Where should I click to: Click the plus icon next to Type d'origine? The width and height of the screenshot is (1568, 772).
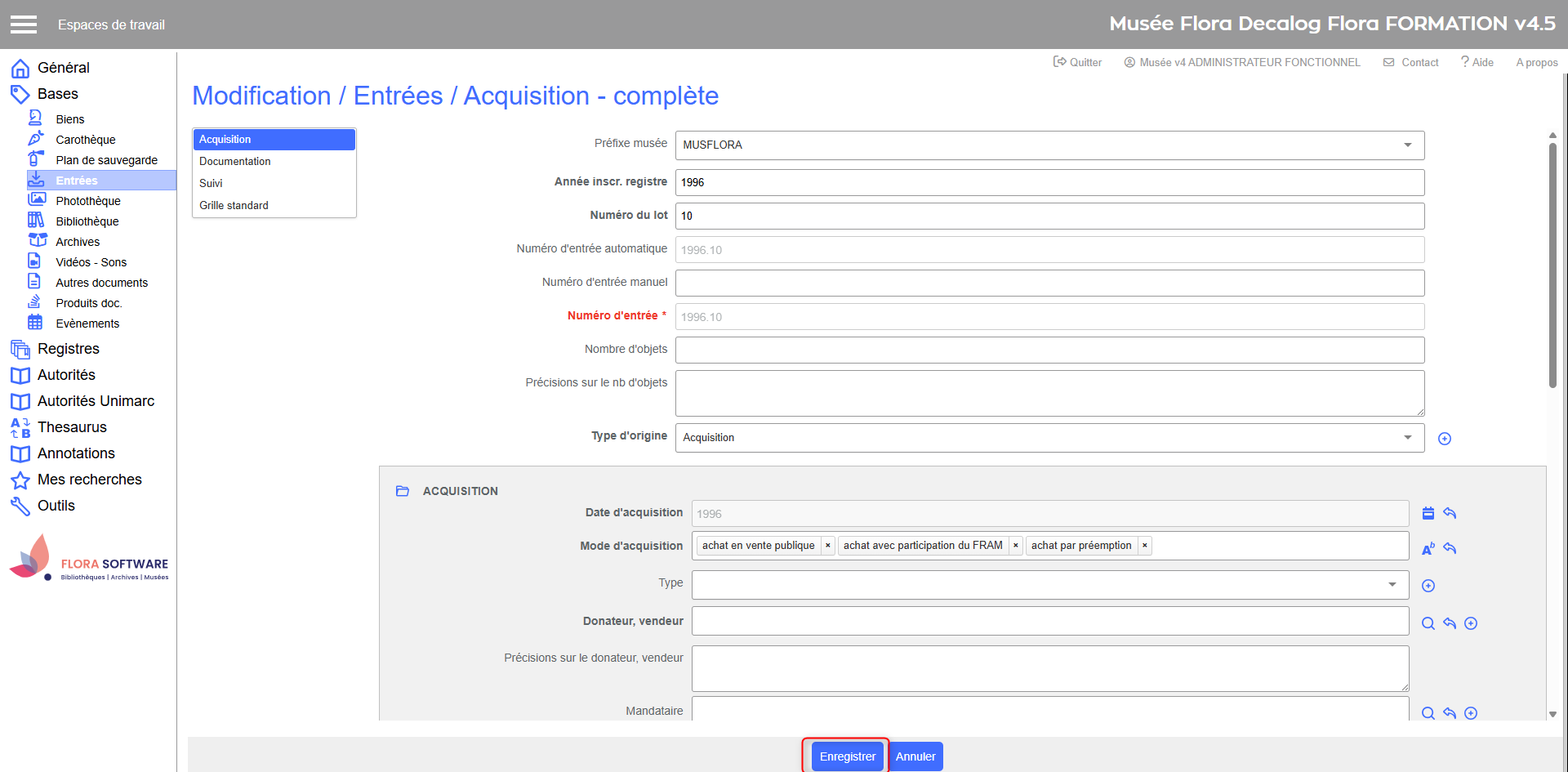pos(1444,439)
